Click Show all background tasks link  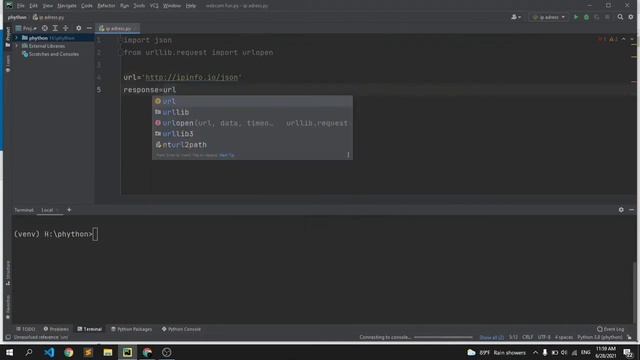pyautogui.click(x=491, y=337)
